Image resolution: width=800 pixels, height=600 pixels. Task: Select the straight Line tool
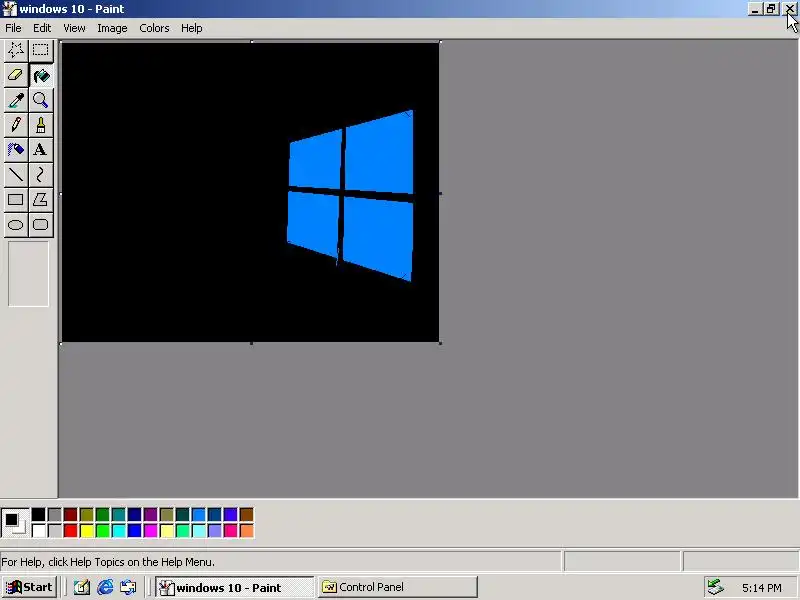point(15,175)
